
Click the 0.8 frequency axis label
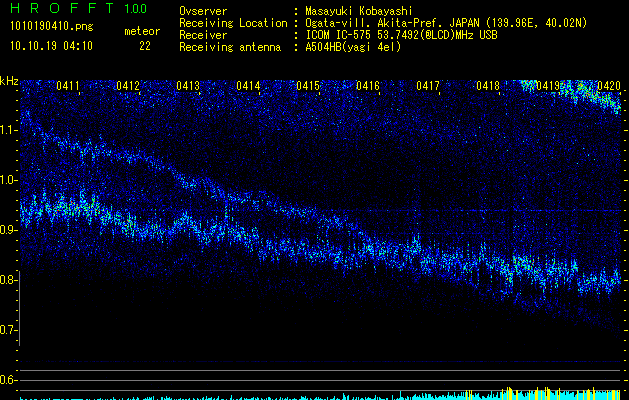point(9,280)
